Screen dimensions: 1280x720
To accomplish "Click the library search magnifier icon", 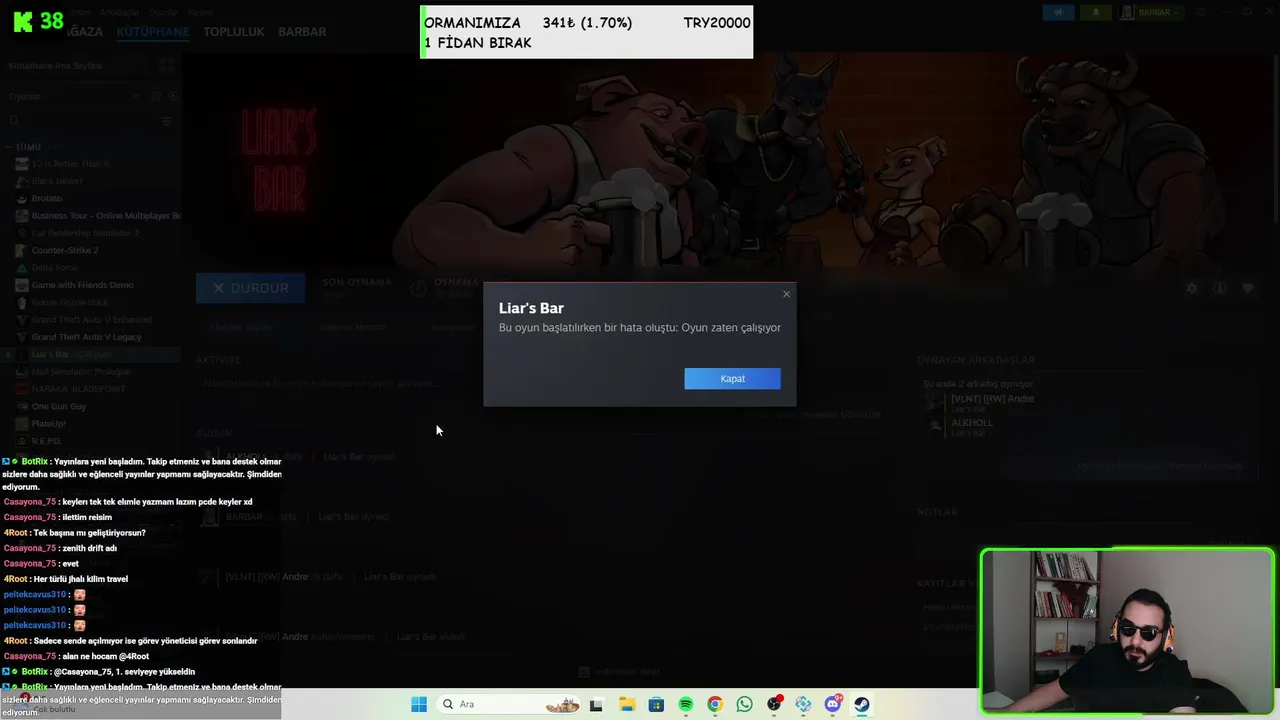I will [14, 121].
